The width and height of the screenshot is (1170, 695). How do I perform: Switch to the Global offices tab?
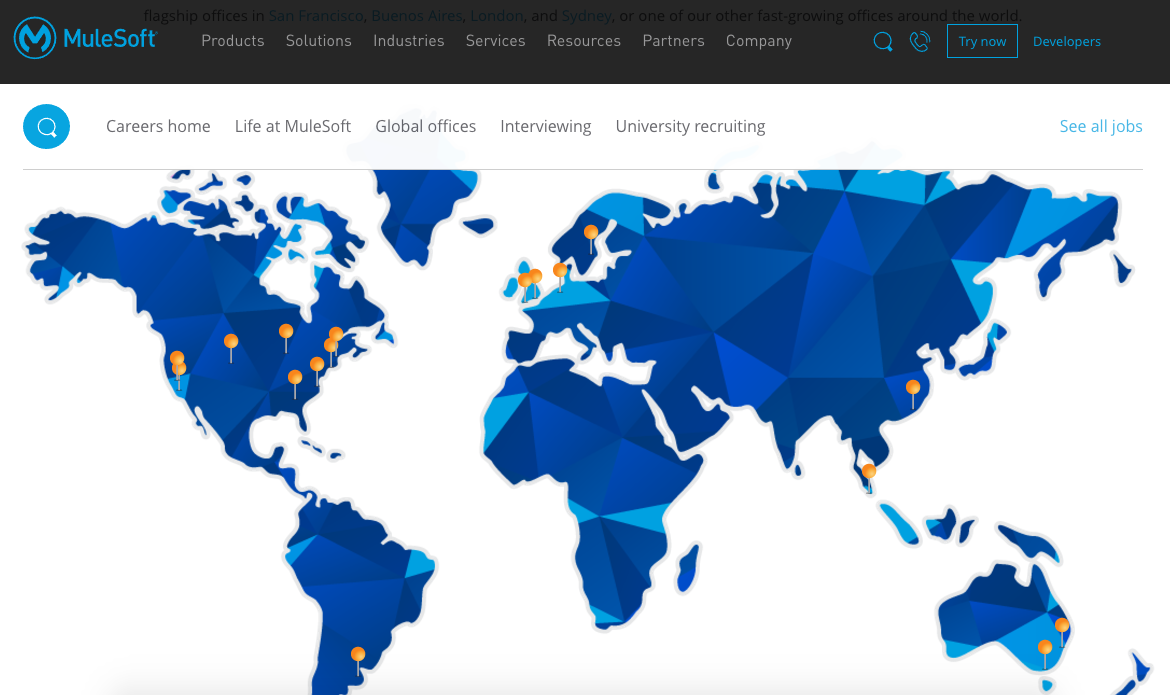(x=426, y=126)
